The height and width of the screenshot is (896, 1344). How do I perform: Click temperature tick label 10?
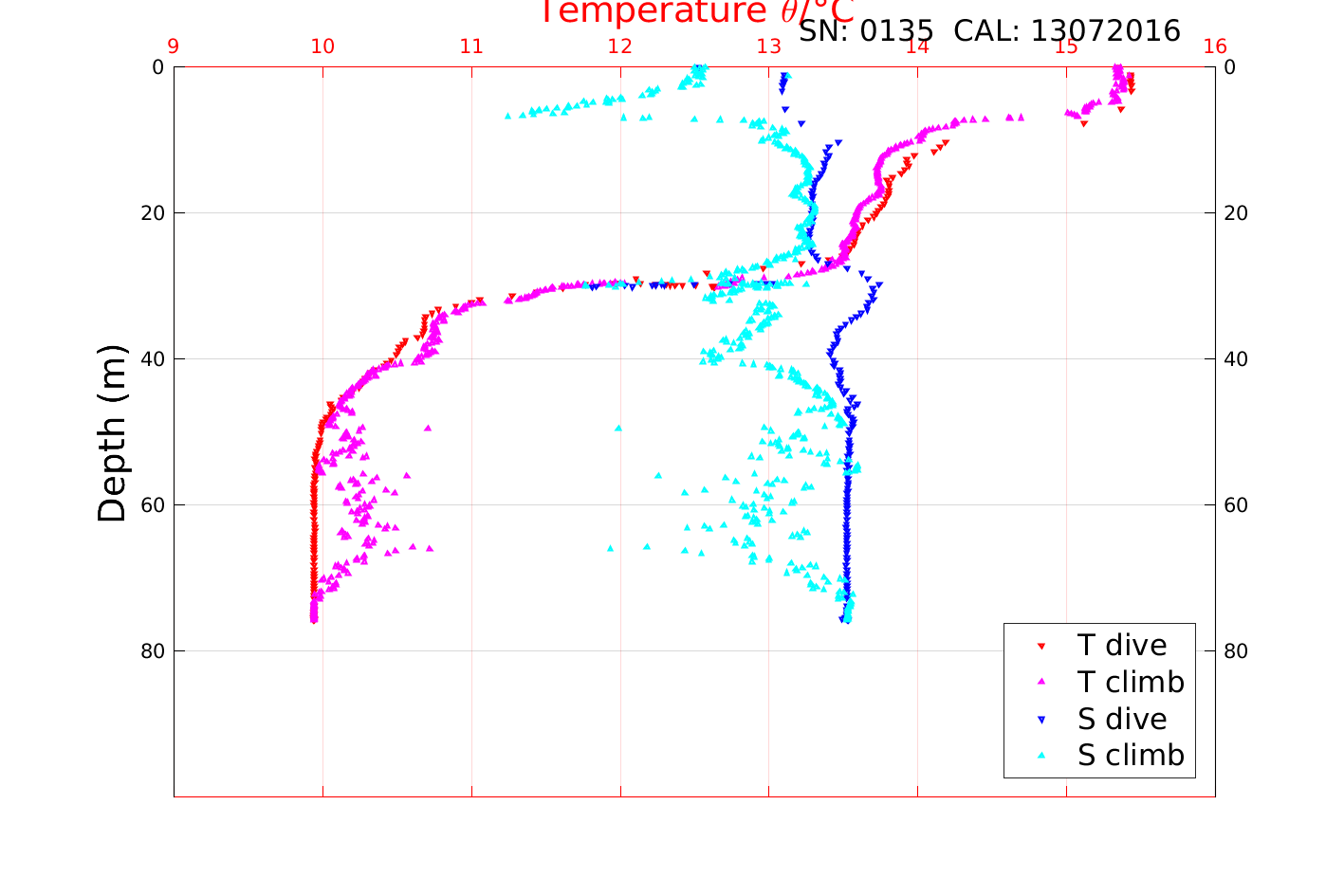click(322, 47)
